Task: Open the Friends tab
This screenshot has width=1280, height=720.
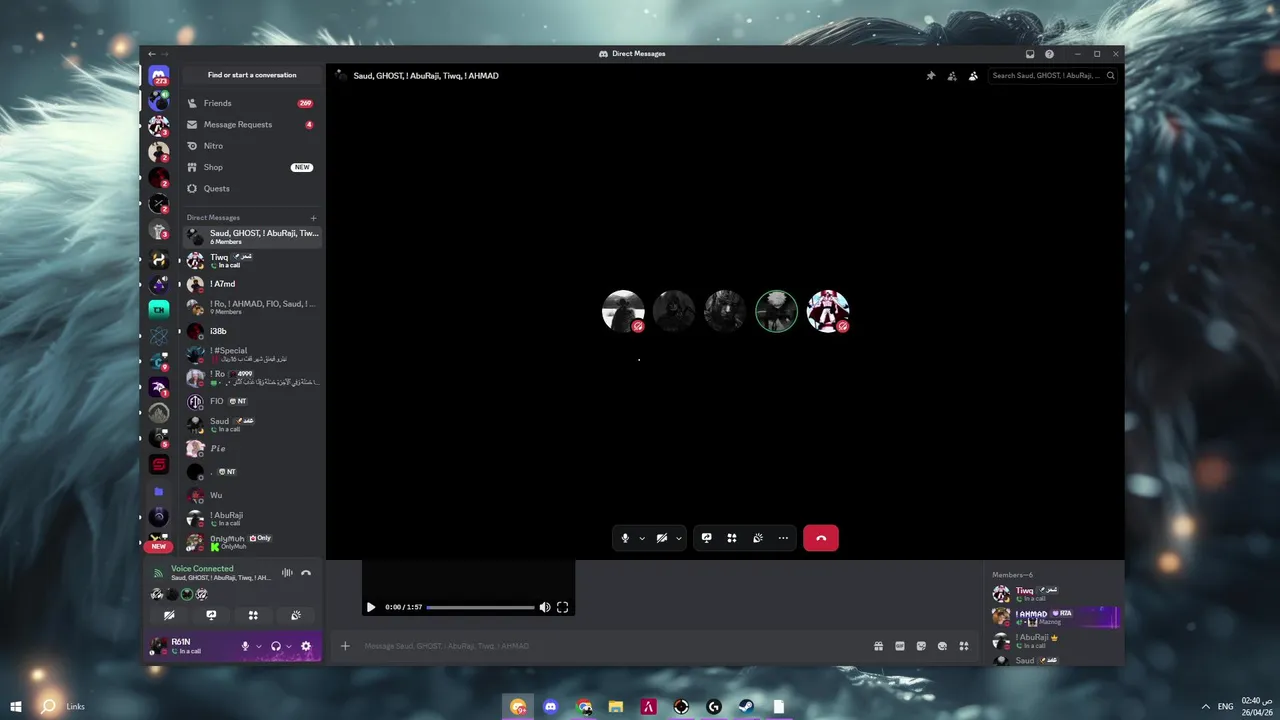Action: click(x=252, y=103)
